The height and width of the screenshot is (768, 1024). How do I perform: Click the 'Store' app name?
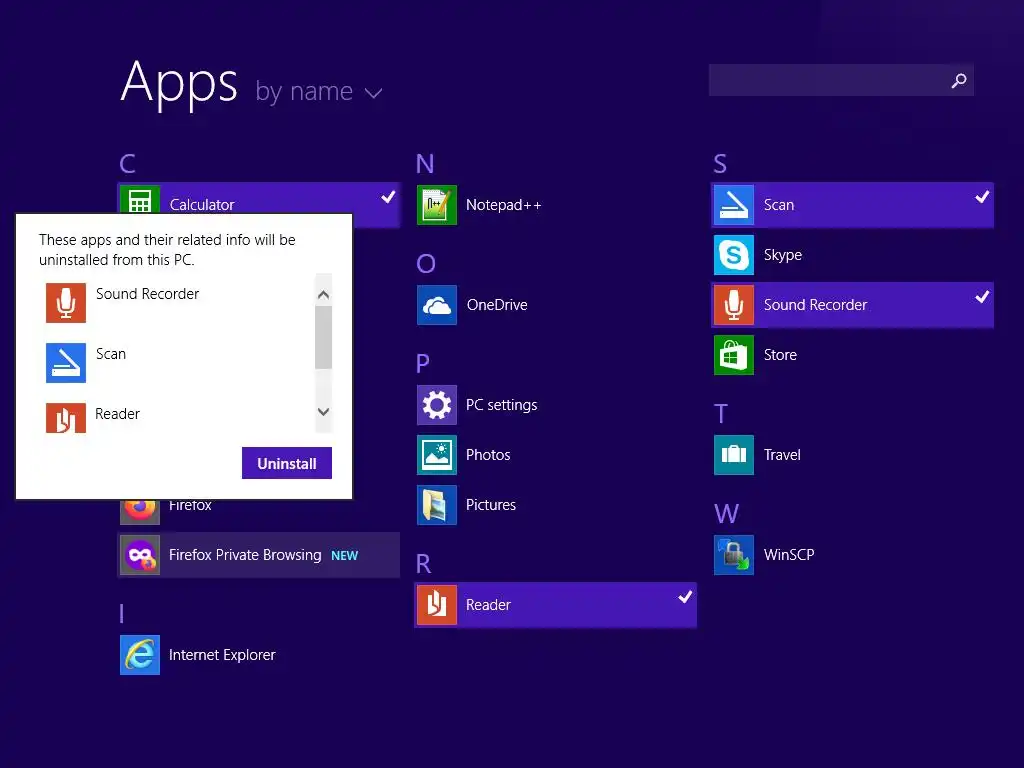[780, 355]
